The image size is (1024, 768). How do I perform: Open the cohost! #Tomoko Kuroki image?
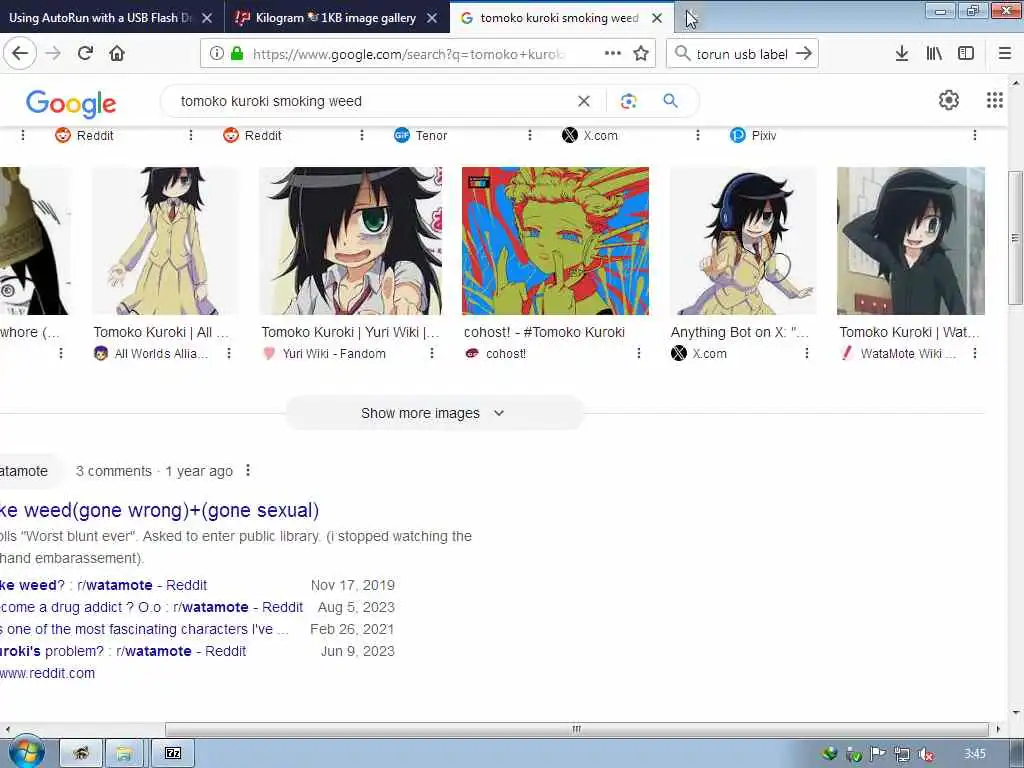coord(555,241)
